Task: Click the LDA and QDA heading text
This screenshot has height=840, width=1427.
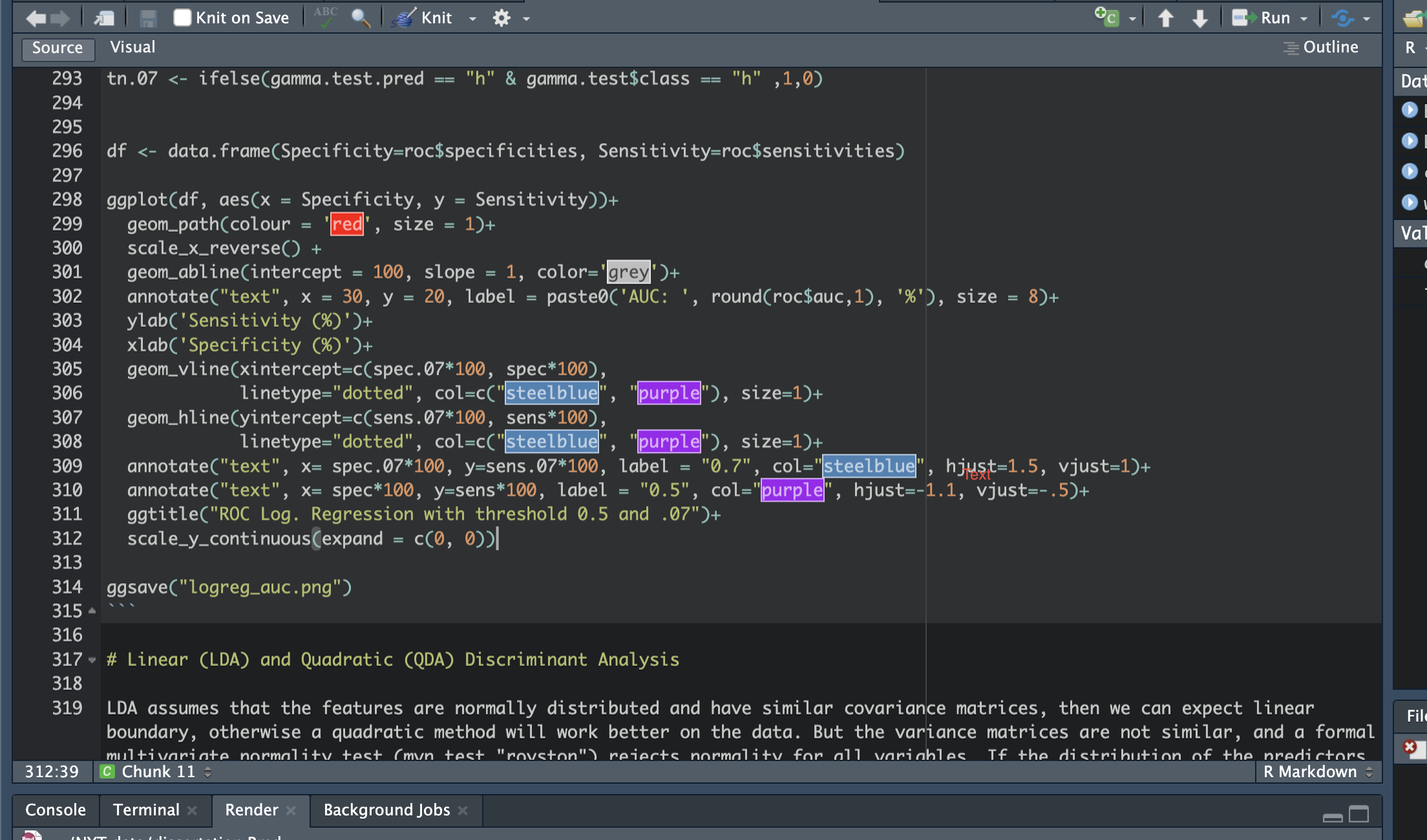Action: click(393, 660)
